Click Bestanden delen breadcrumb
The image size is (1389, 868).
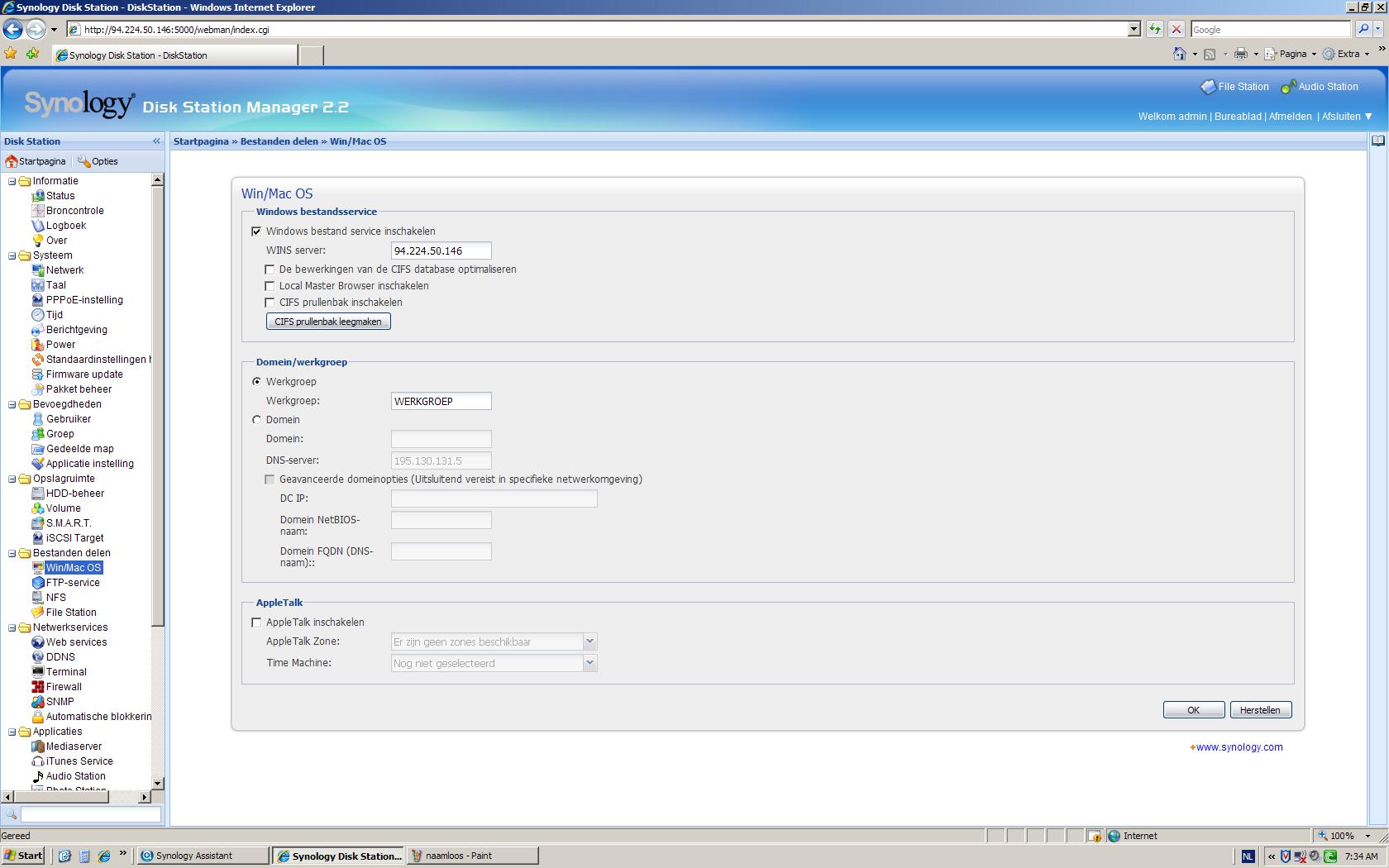pos(279,141)
